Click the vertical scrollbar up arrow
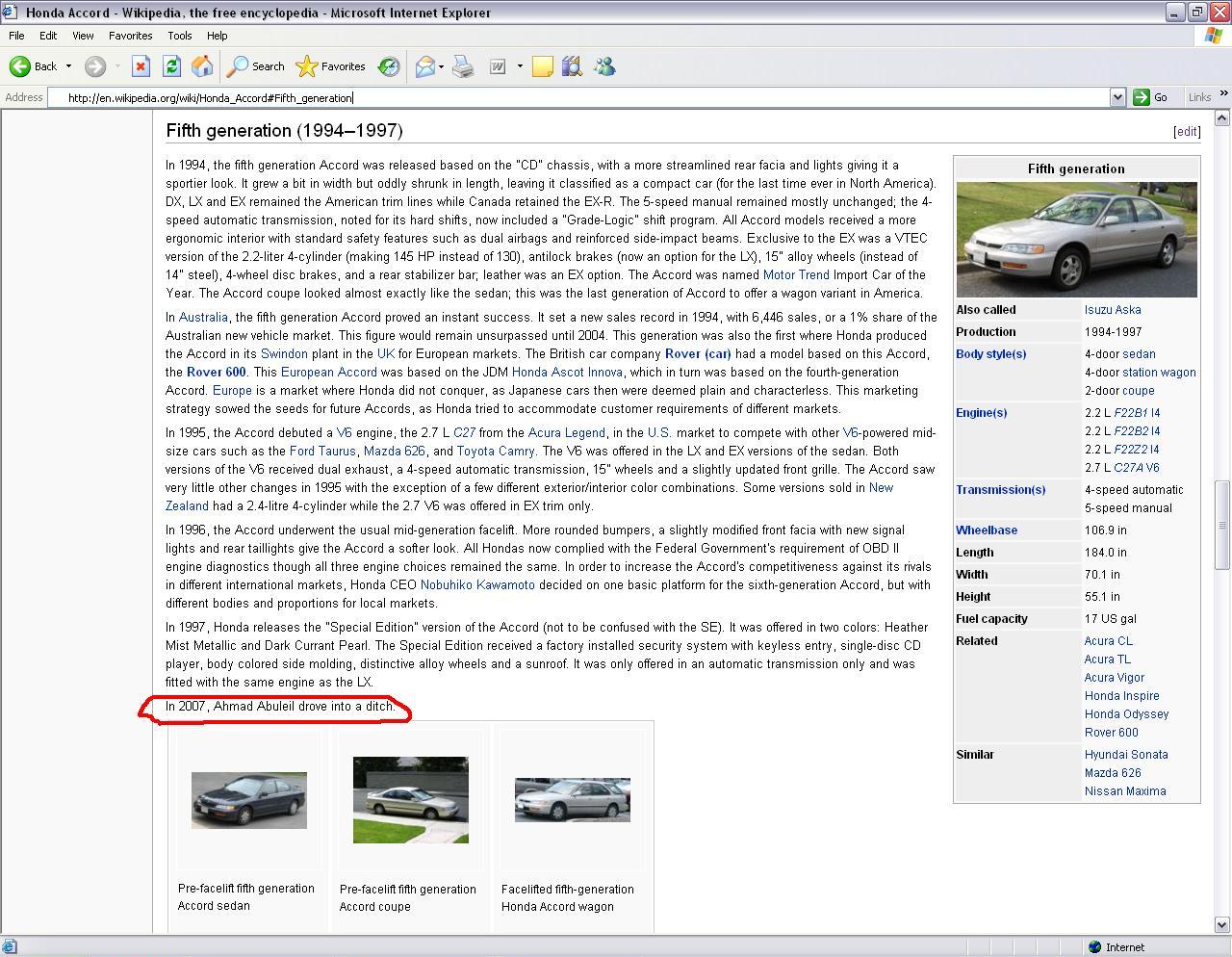 [1222, 118]
